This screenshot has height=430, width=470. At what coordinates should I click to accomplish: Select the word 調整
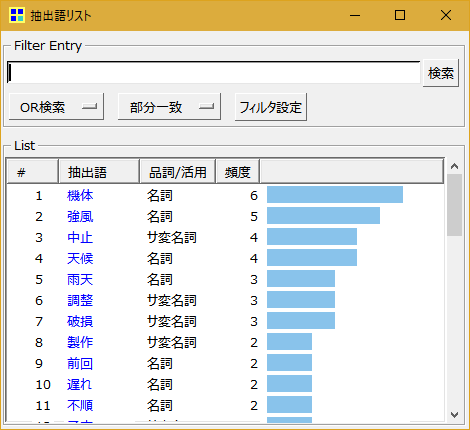click(x=80, y=300)
